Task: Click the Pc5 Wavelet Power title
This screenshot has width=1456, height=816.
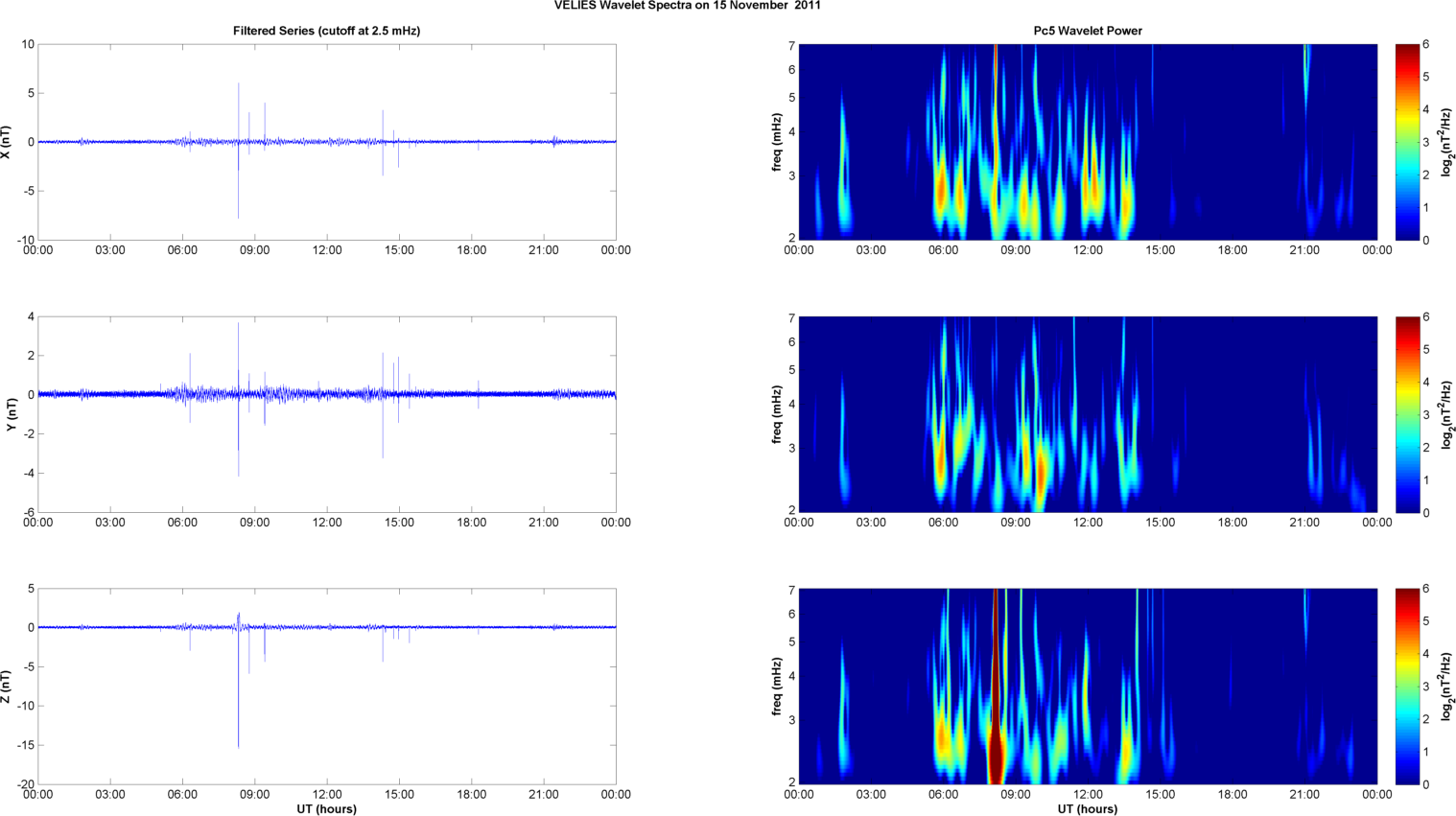Action: 1088,31
